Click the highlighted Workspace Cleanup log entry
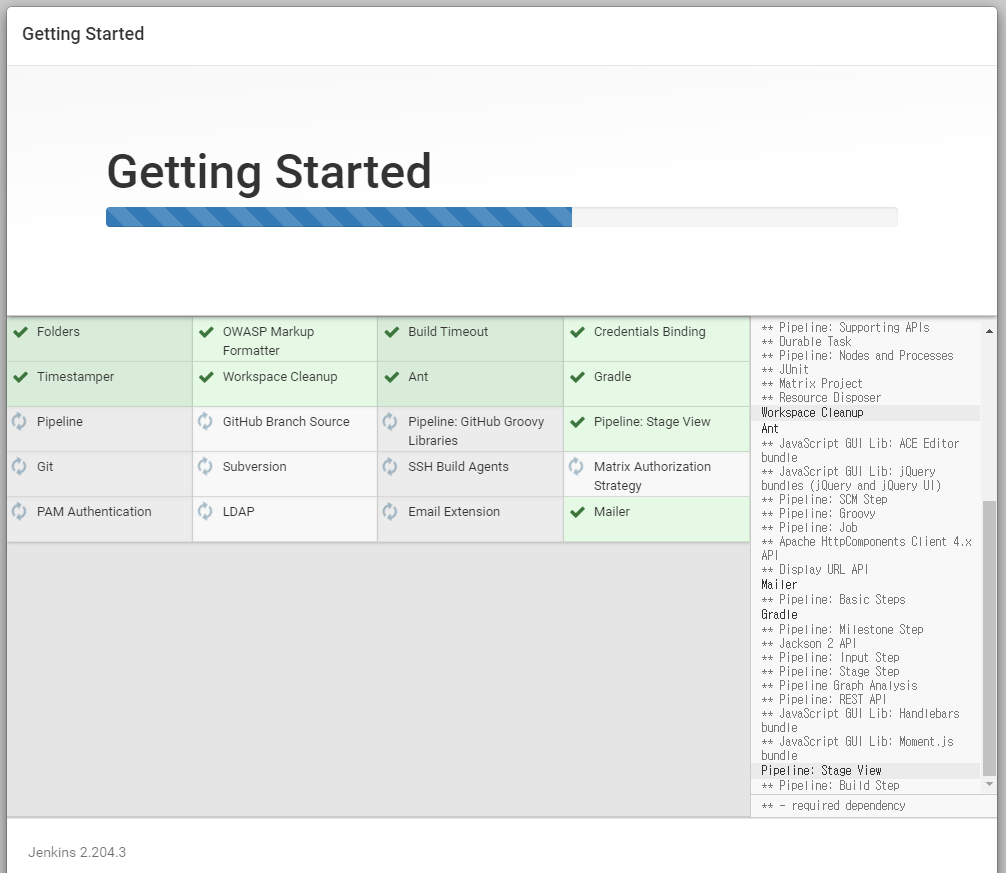 click(x=865, y=412)
